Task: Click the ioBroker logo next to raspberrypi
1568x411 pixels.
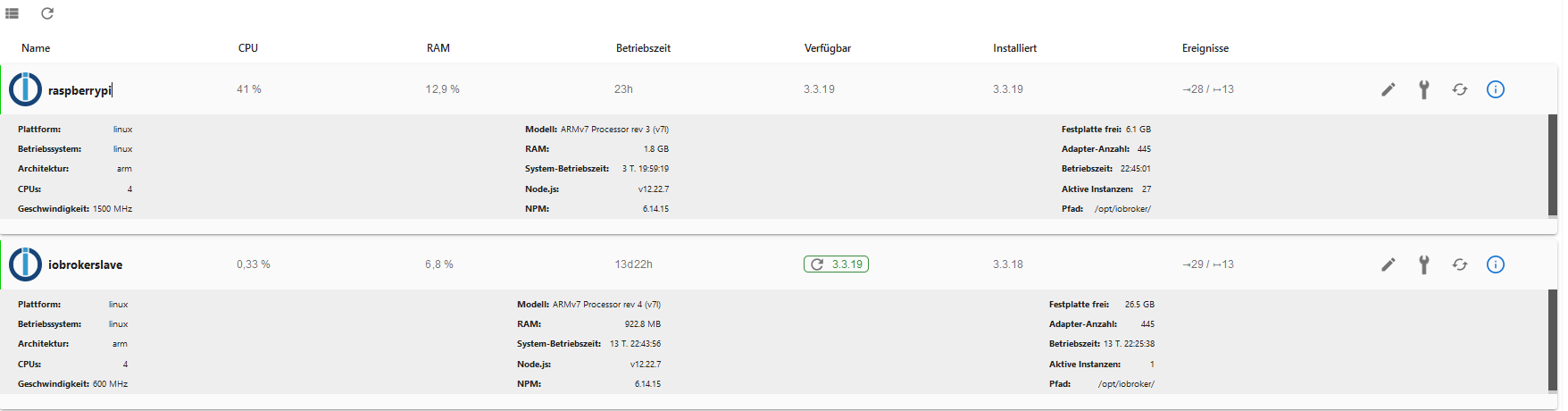Action: pyautogui.click(x=25, y=89)
